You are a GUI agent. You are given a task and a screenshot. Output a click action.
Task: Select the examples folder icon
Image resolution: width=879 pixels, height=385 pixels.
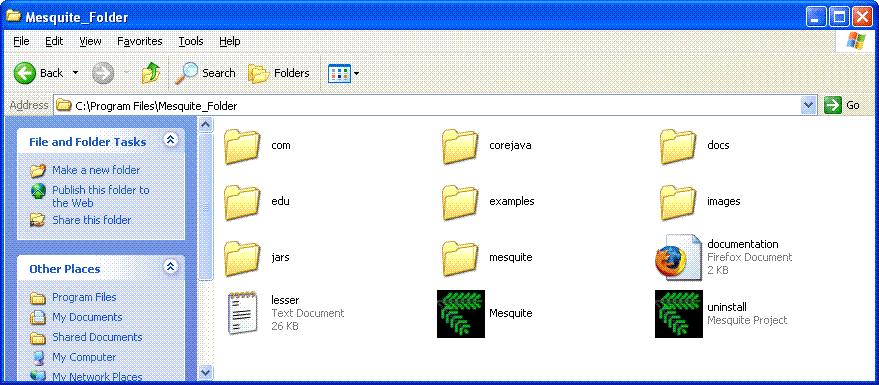[x=460, y=202]
